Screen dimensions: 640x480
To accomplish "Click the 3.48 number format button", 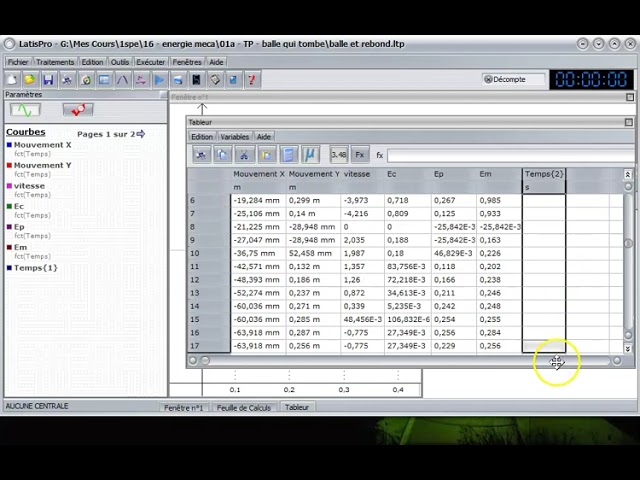I will 339,155.
